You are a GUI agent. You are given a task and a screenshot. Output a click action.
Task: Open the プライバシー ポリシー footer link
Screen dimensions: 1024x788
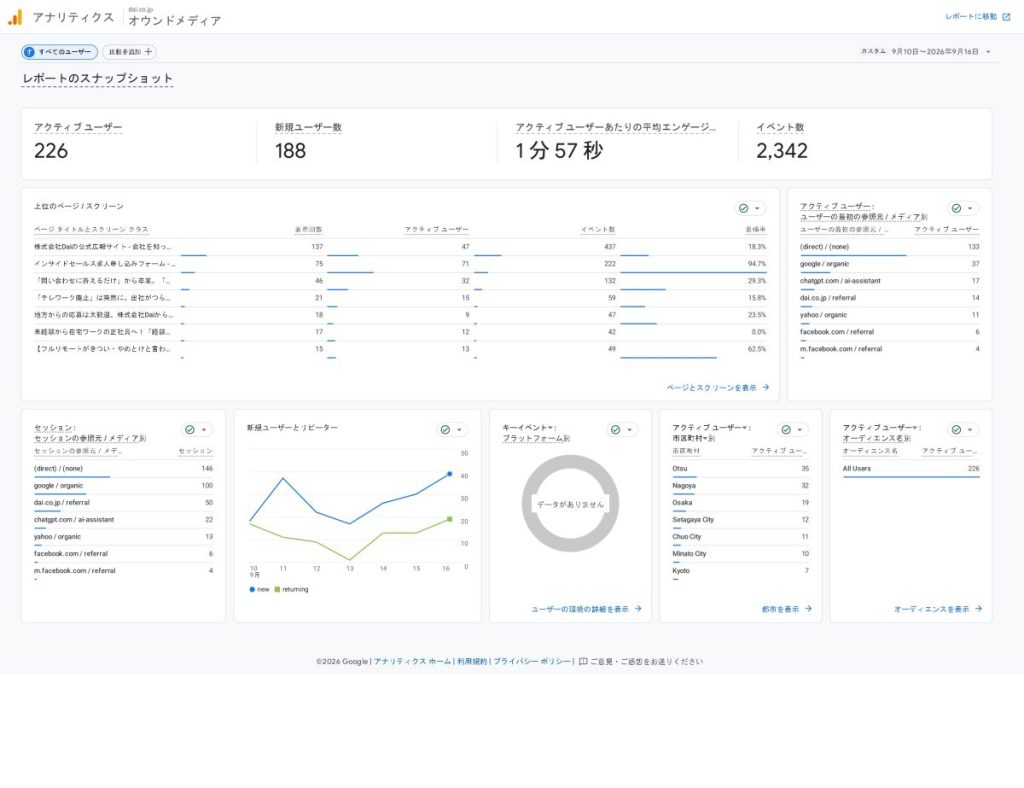(532, 661)
